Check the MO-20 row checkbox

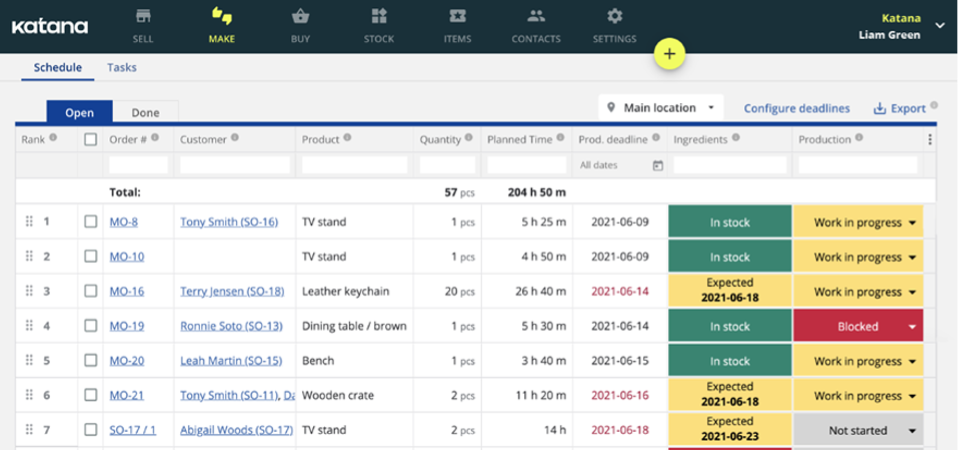[x=91, y=361]
